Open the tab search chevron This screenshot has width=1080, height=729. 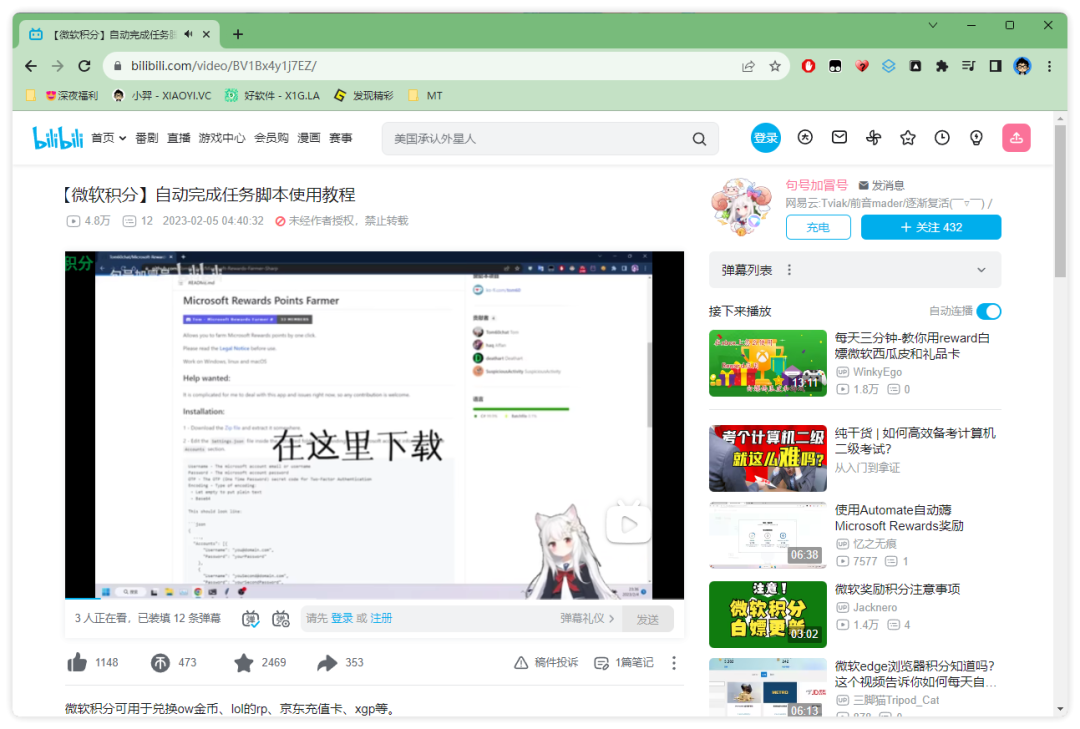933,25
